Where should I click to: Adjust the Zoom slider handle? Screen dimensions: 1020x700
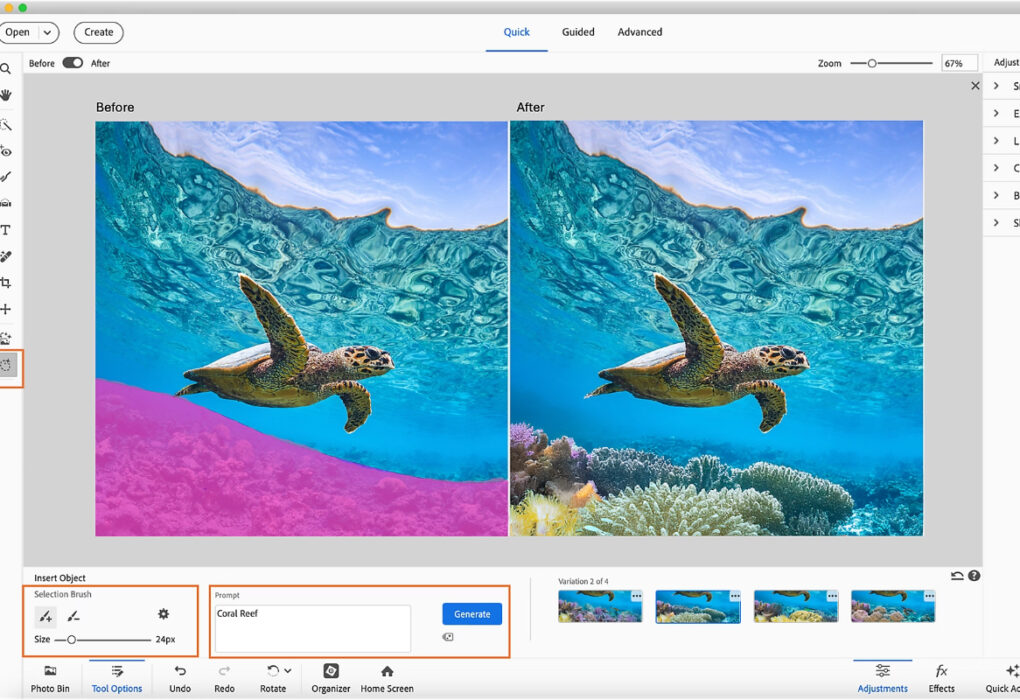click(872, 63)
